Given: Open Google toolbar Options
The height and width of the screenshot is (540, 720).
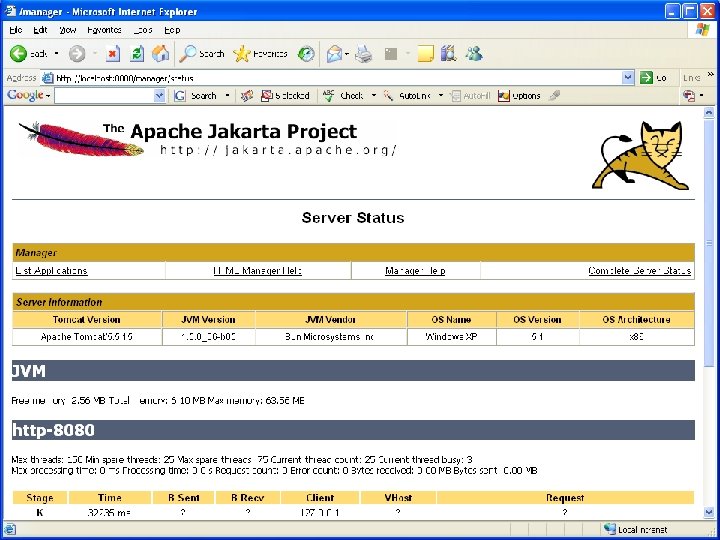Looking at the screenshot, I should pos(519,96).
